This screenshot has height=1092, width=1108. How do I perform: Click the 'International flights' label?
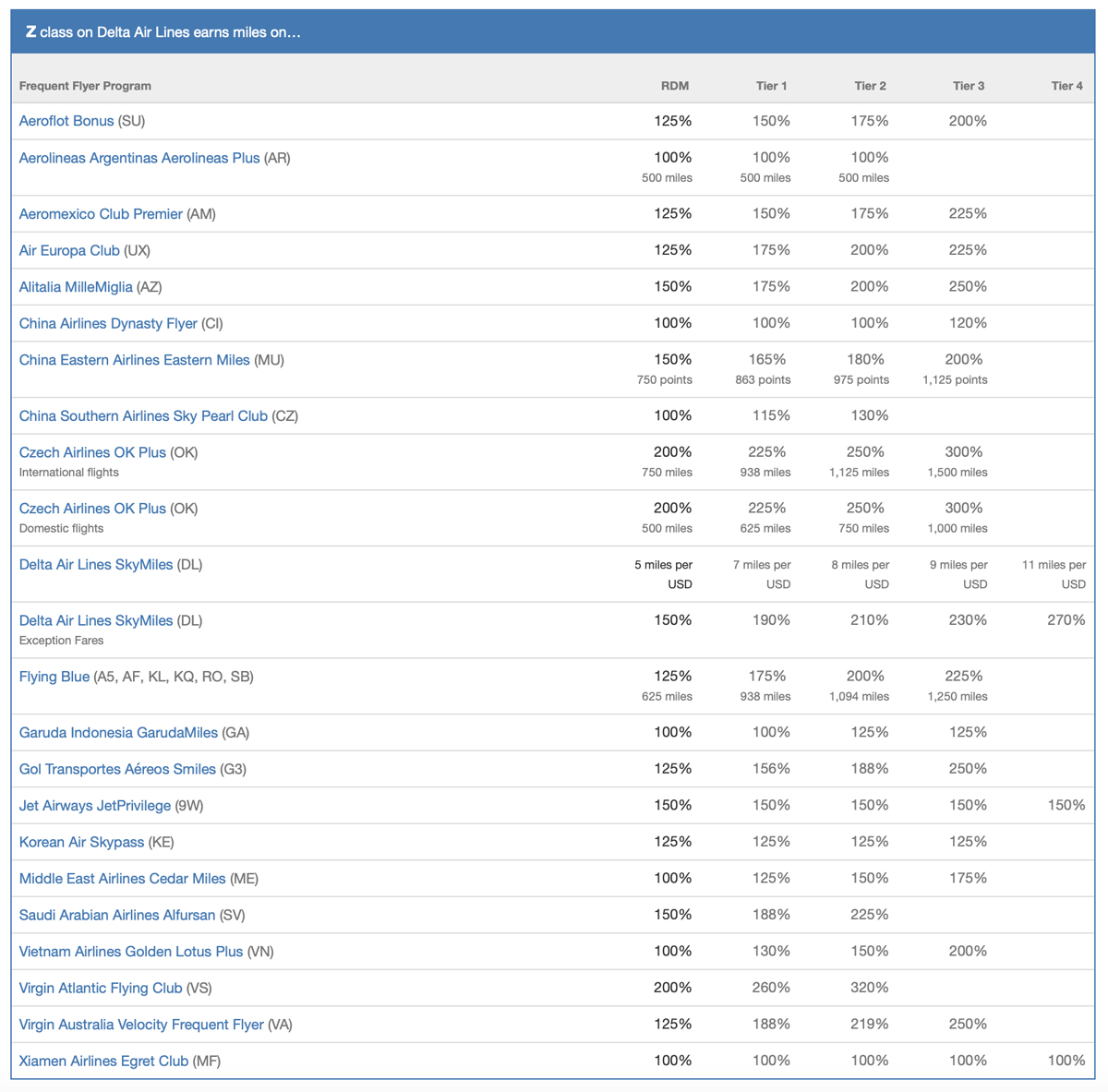pos(69,473)
